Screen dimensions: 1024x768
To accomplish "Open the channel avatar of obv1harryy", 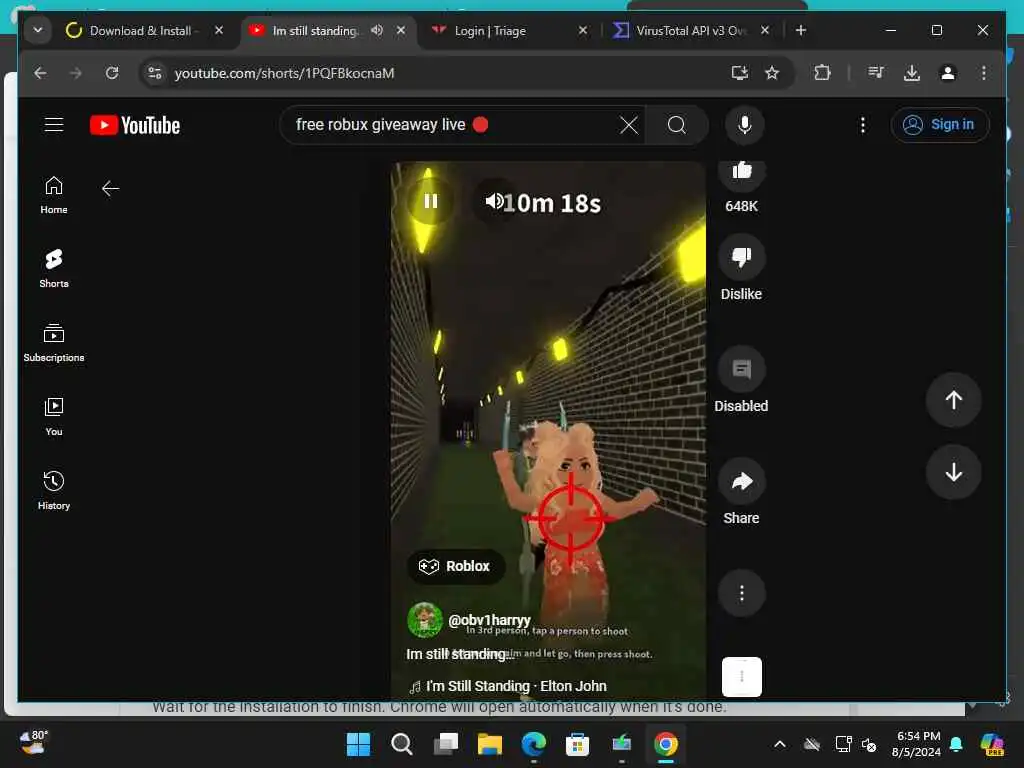I will 424,620.
